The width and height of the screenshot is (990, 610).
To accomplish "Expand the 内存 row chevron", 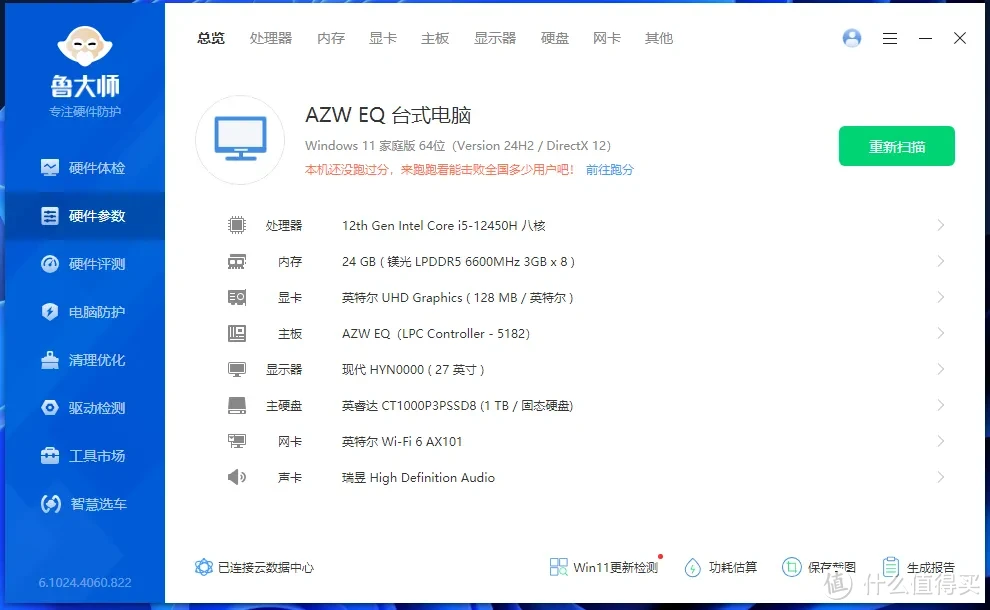I will [940, 261].
